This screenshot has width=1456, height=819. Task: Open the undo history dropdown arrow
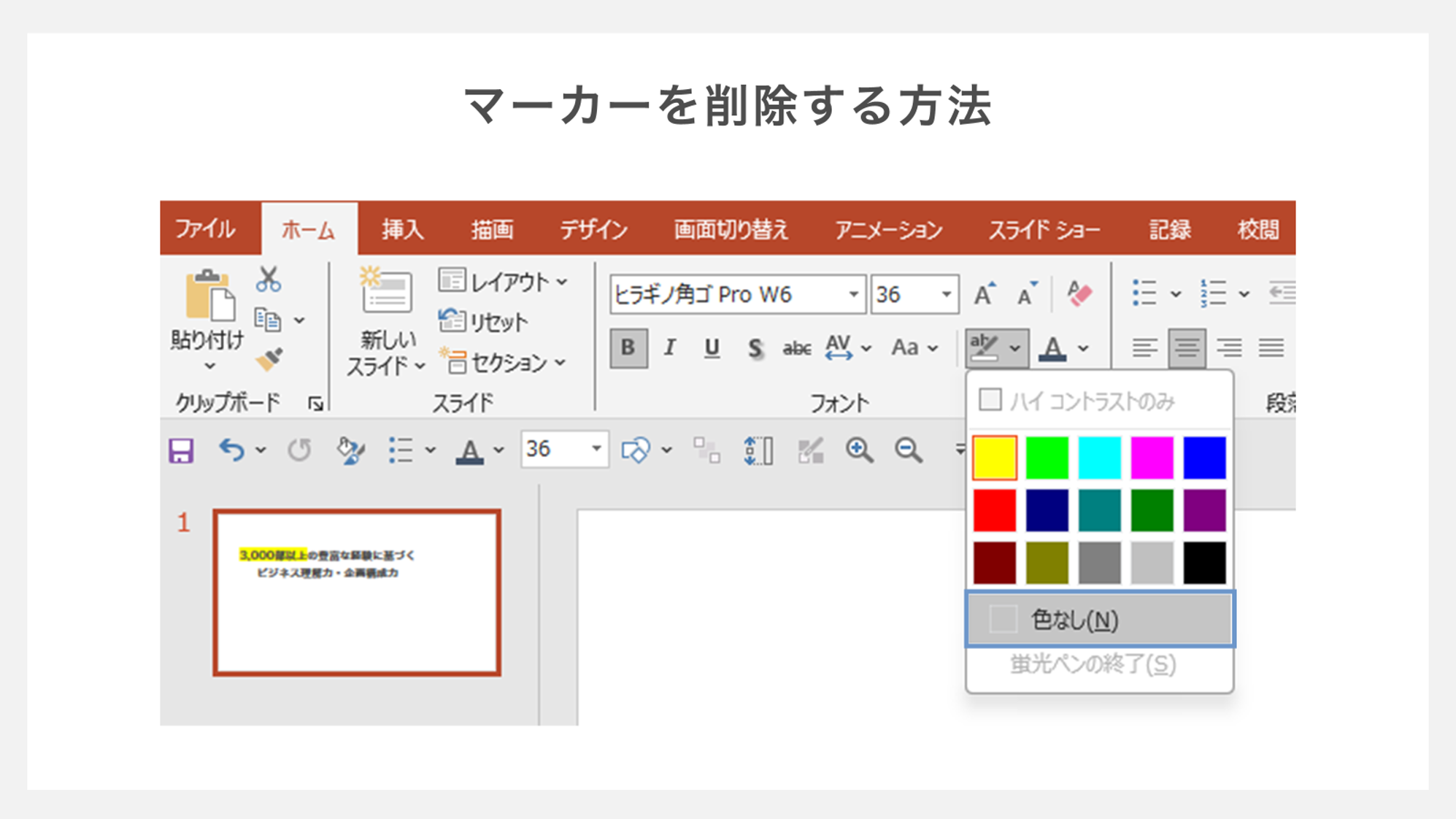(x=261, y=450)
